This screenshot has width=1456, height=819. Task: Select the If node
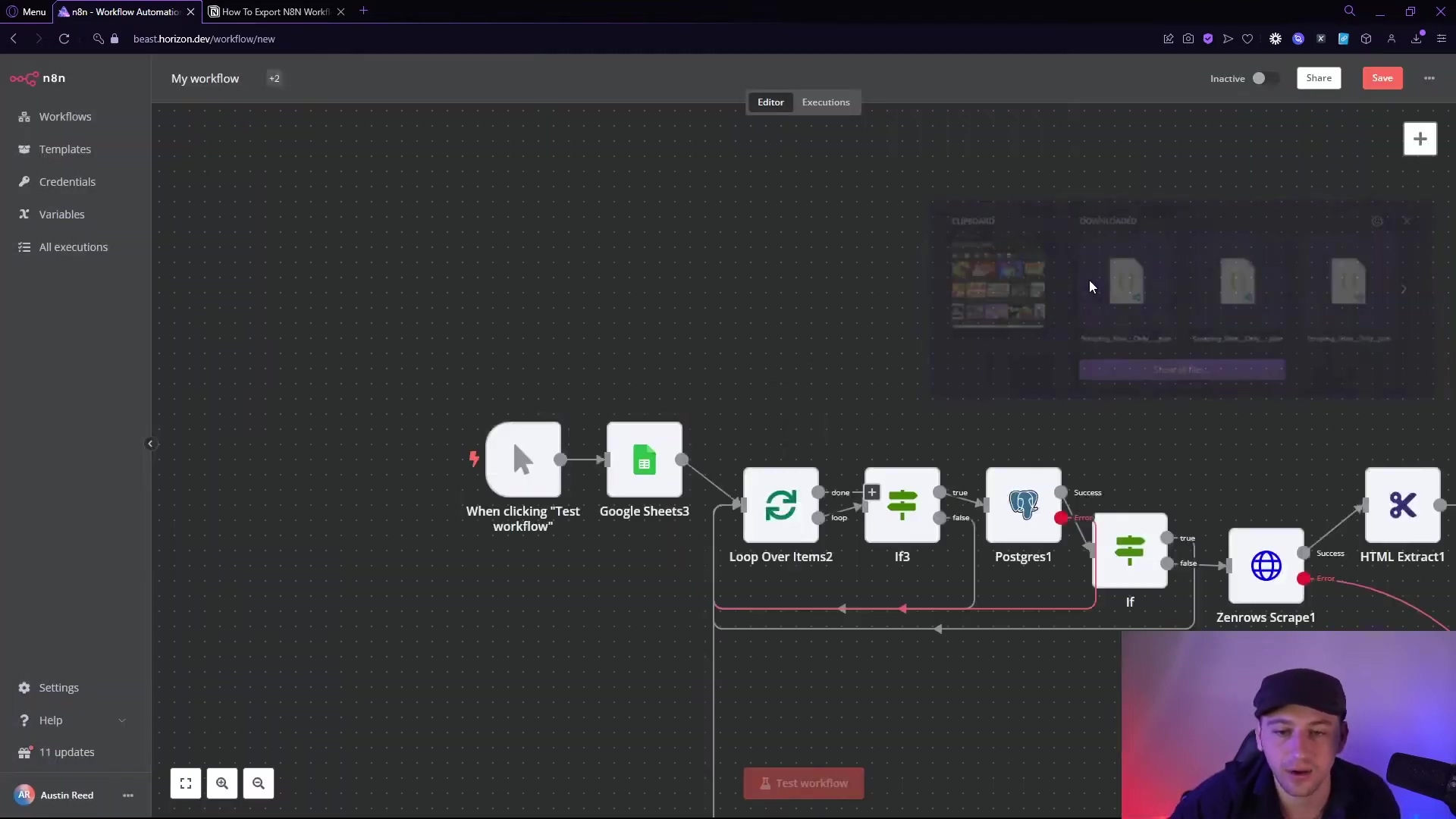1130,551
